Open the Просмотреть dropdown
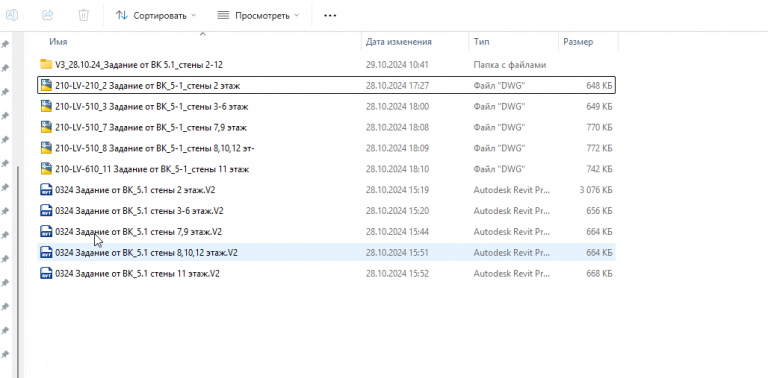Image resolution: width=768 pixels, height=378 pixels. tap(258, 16)
